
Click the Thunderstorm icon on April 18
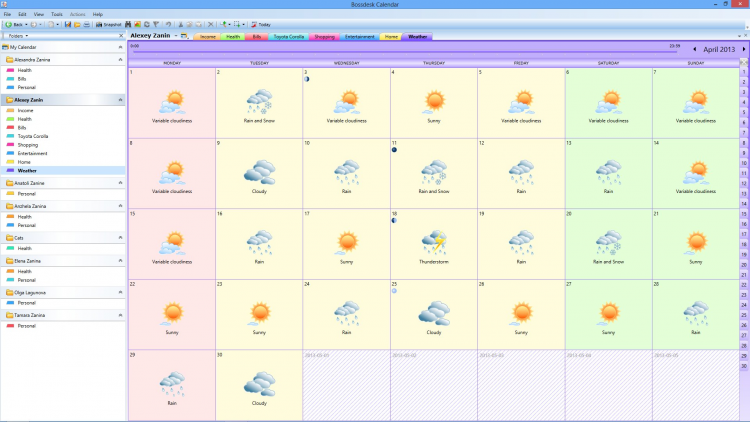(x=434, y=243)
